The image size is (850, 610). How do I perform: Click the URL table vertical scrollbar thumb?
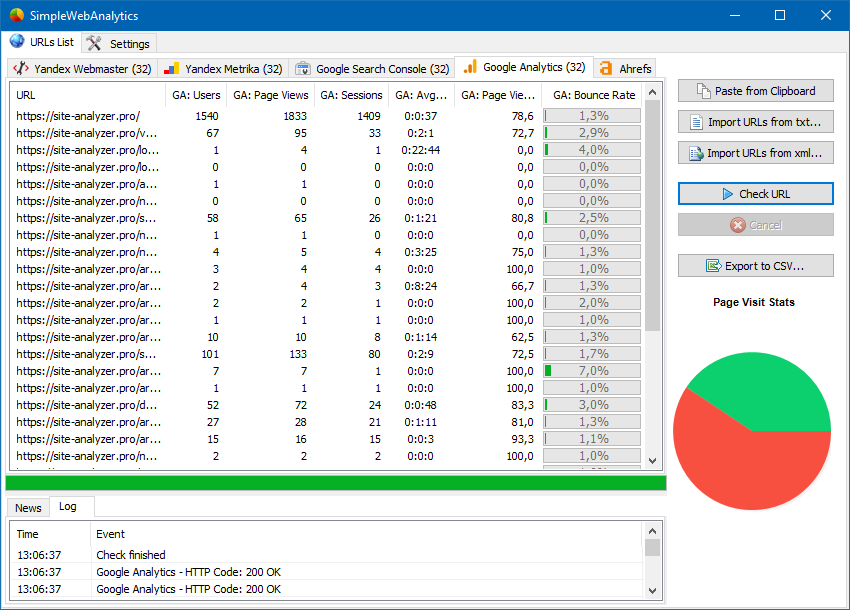click(653, 215)
